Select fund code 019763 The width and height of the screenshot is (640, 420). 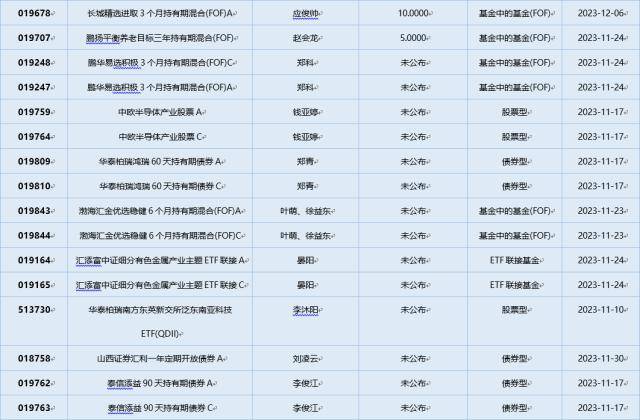[x=34, y=408]
